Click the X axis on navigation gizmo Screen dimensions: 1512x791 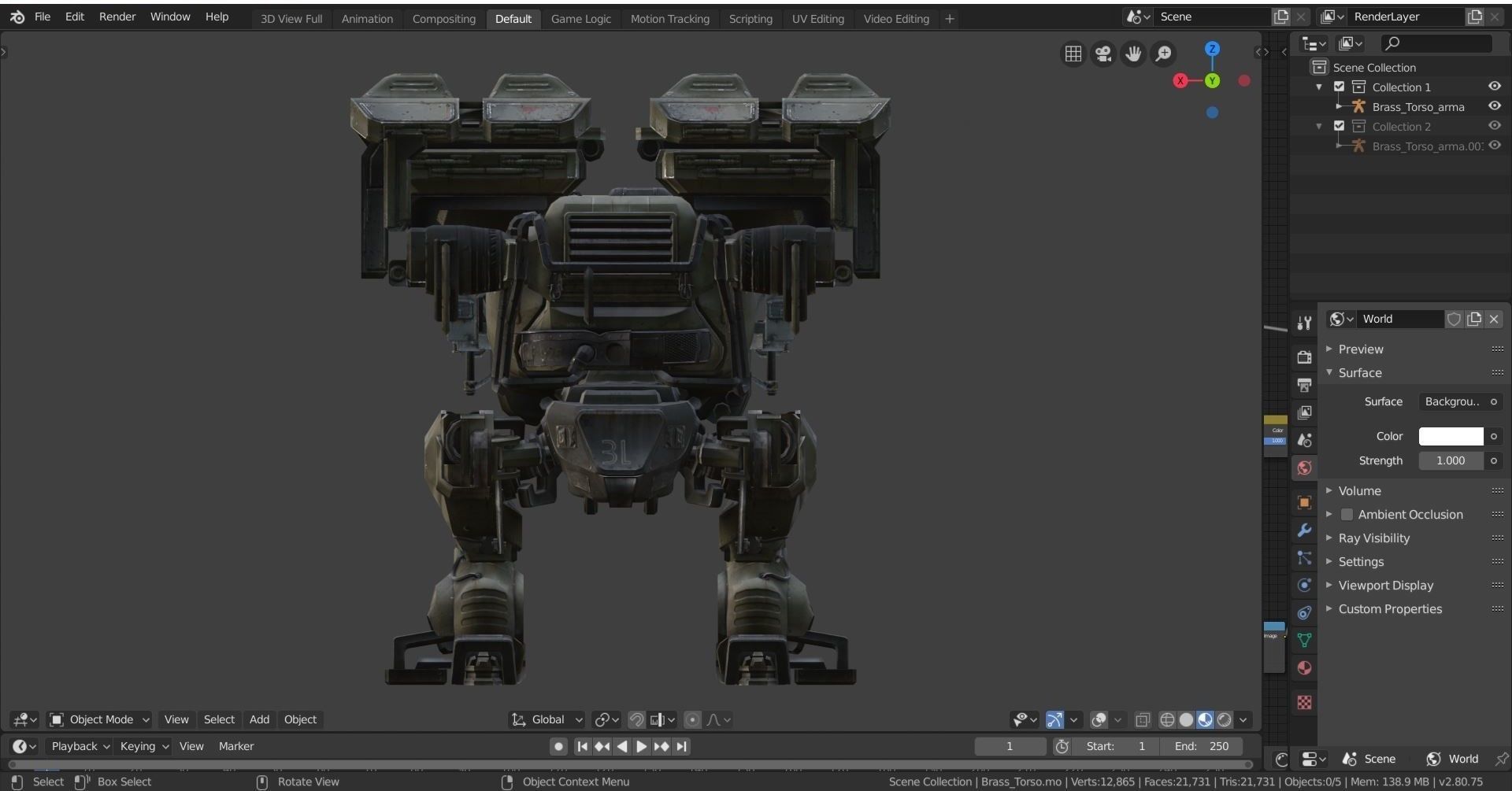coord(1180,80)
